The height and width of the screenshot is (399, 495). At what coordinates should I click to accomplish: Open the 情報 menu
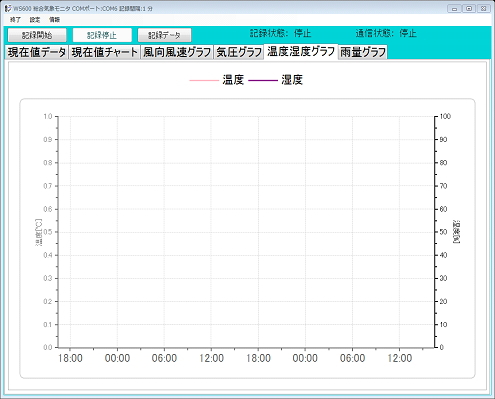coord(54,20)
